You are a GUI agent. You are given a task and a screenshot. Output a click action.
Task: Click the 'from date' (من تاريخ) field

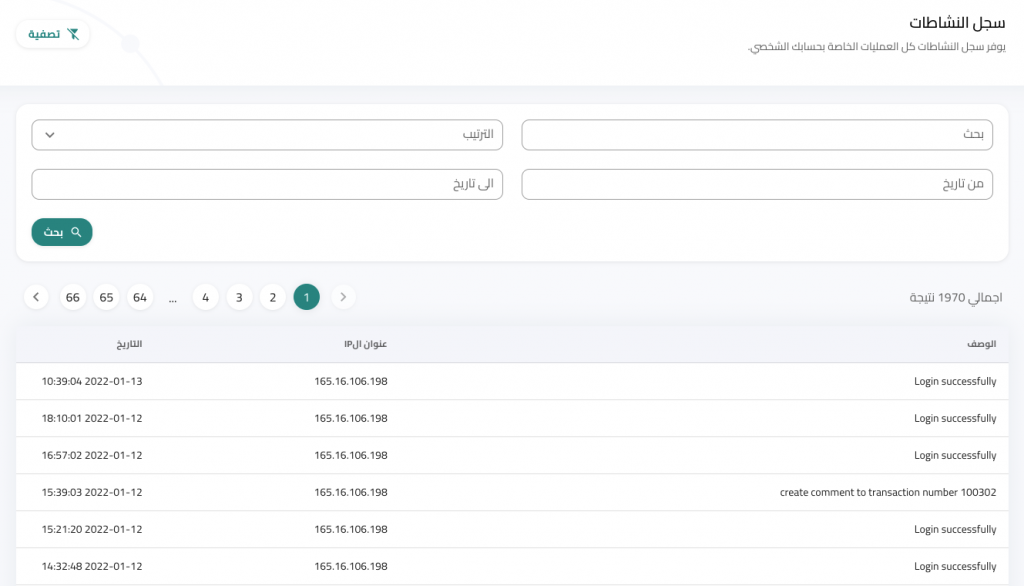tap(757, 184)
